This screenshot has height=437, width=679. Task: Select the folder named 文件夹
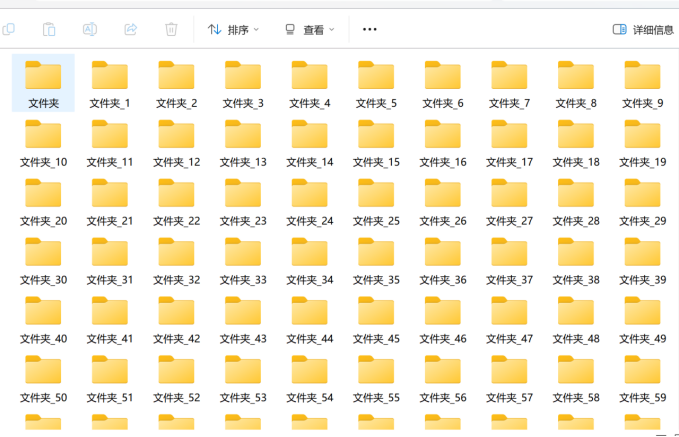(43, 83)
